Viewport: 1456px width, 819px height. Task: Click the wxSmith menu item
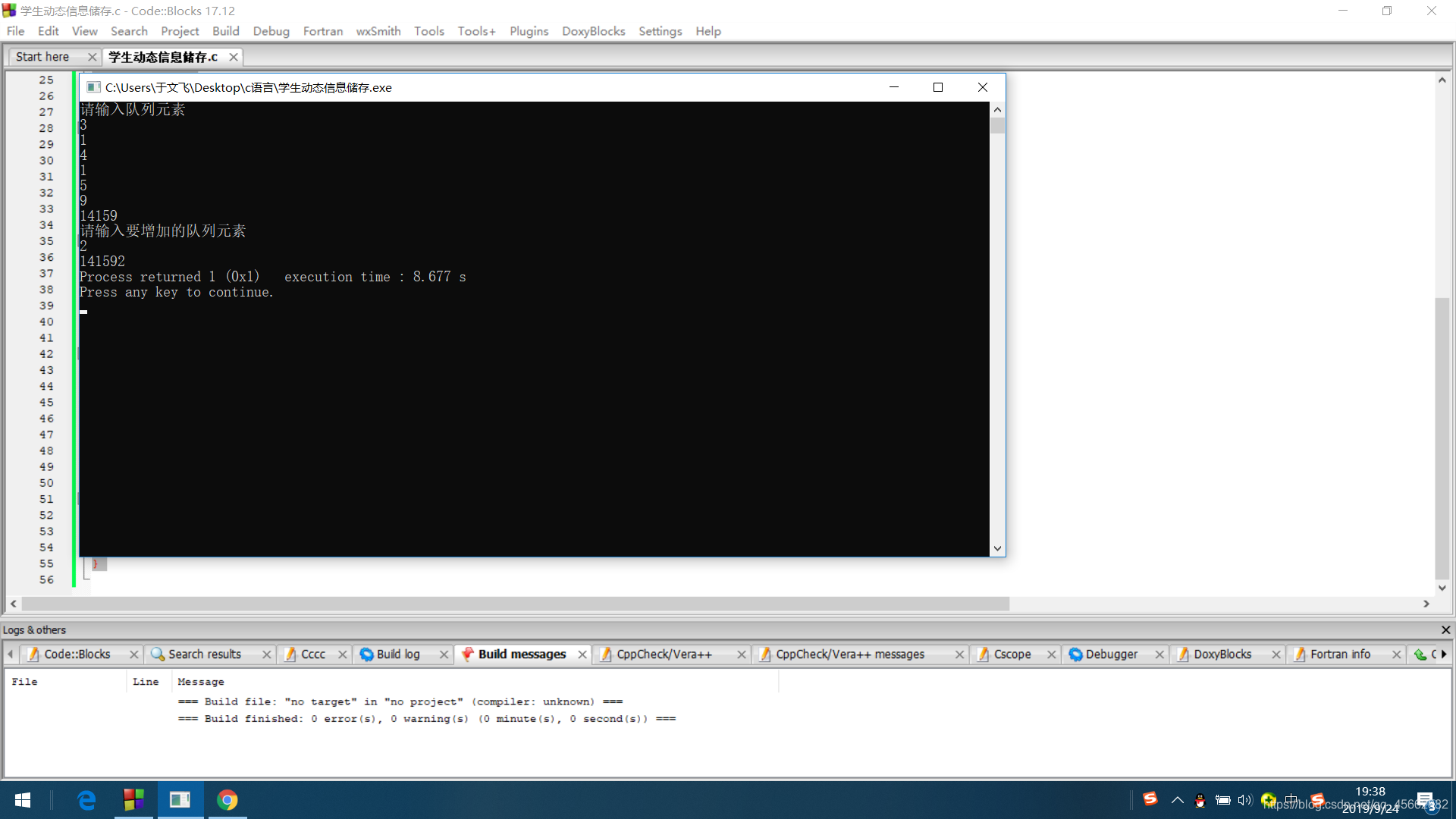pyautogui.click(x=379, y=31)
